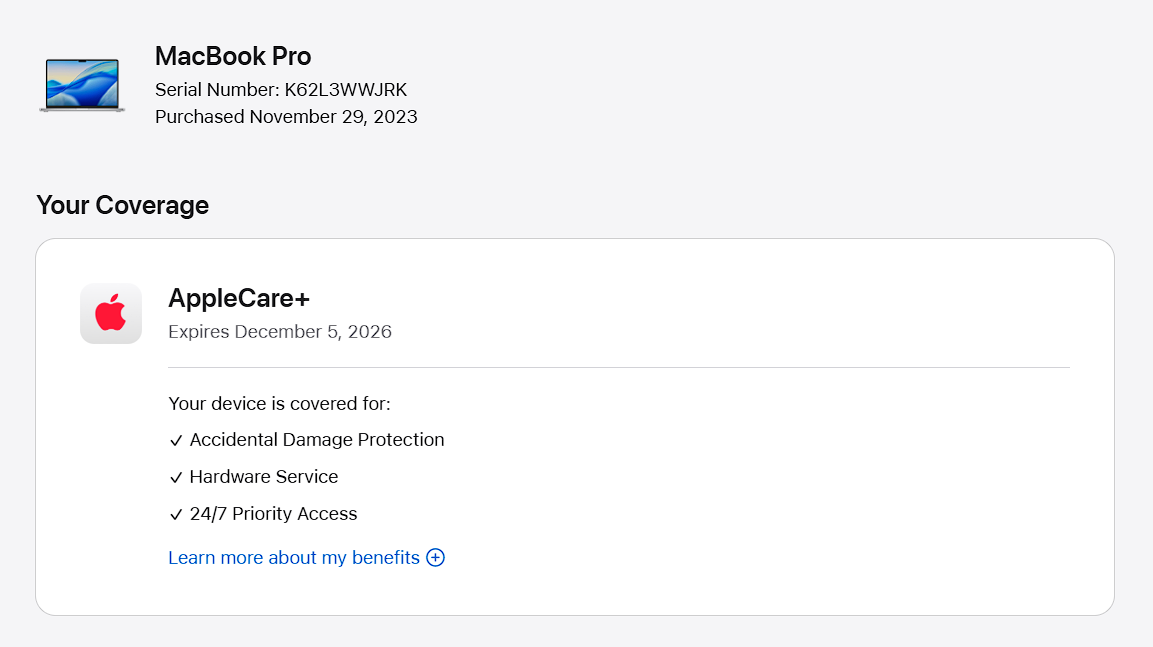
Task: Expand benefits using the plus circle icon
Action: (435, 558)
